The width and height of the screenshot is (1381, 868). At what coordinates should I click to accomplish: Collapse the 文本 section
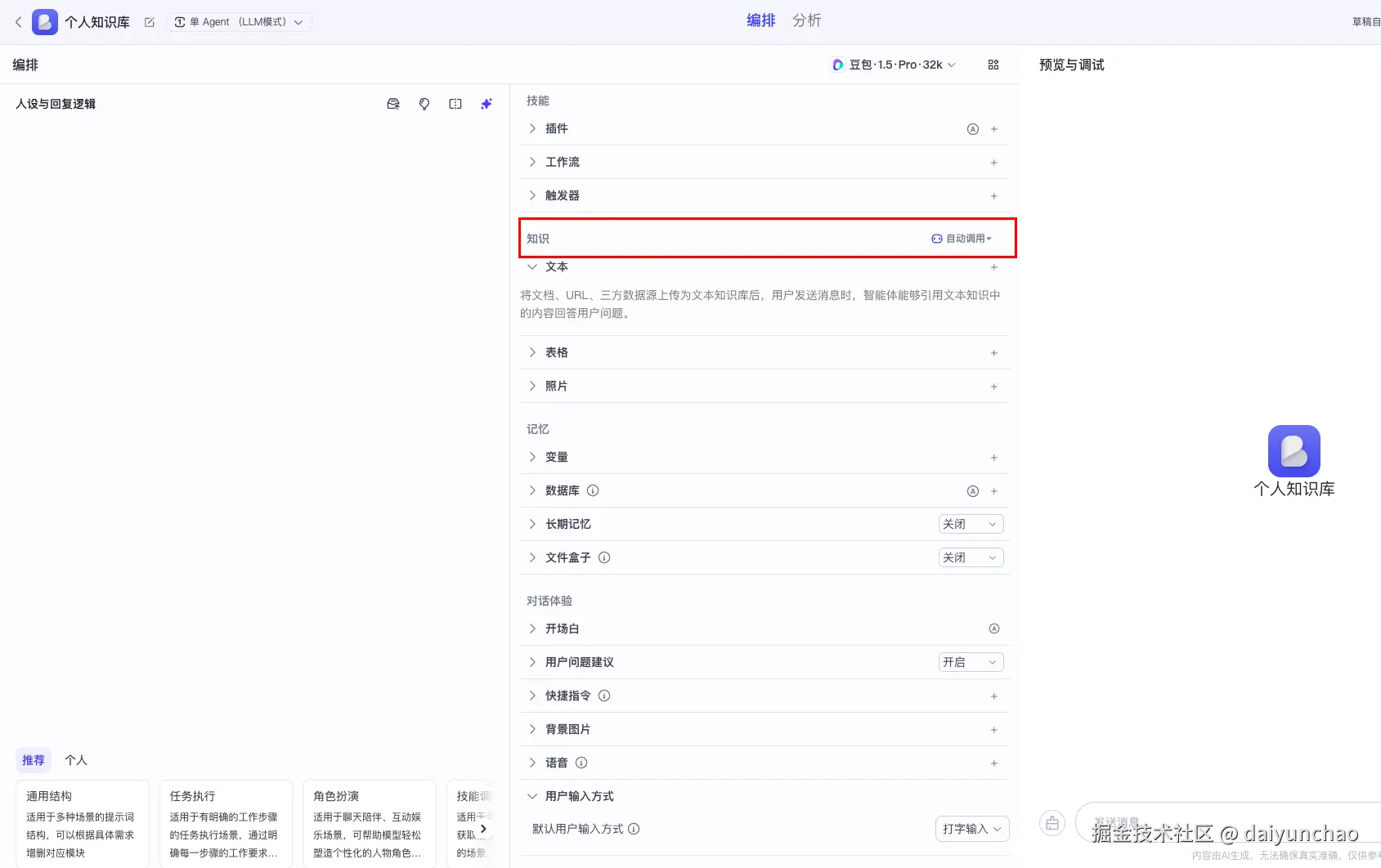(532, 266)
